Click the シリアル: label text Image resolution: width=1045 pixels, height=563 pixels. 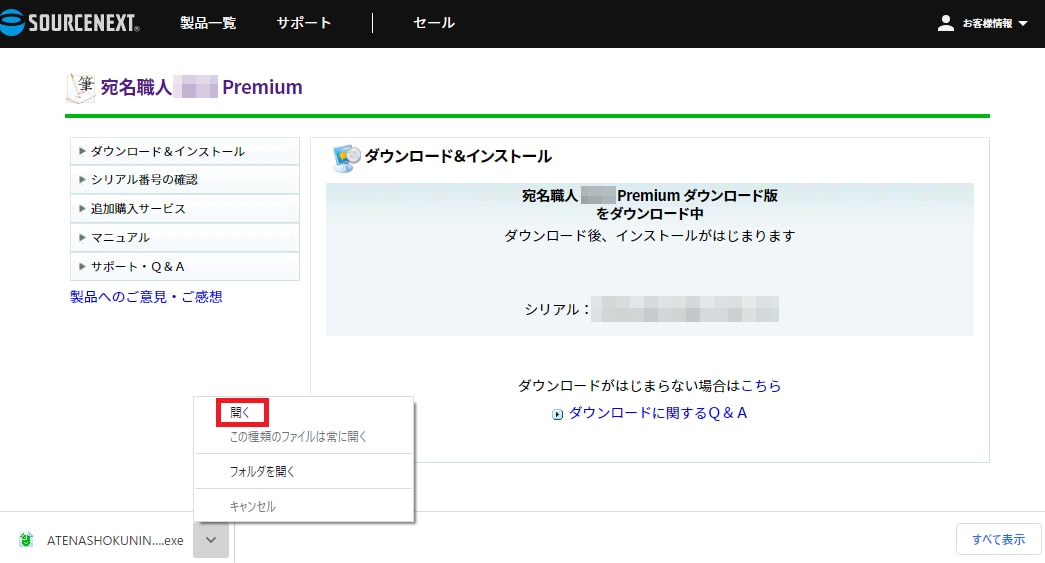(556, 309)
